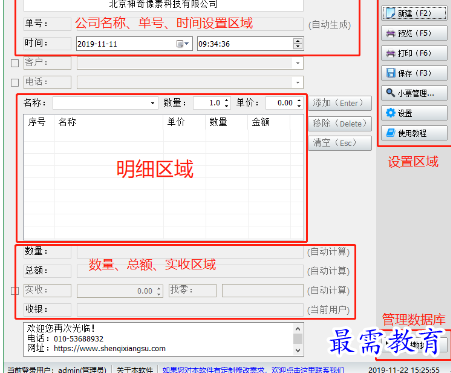Click the 清空 (Esc) button

click(340, 143)
